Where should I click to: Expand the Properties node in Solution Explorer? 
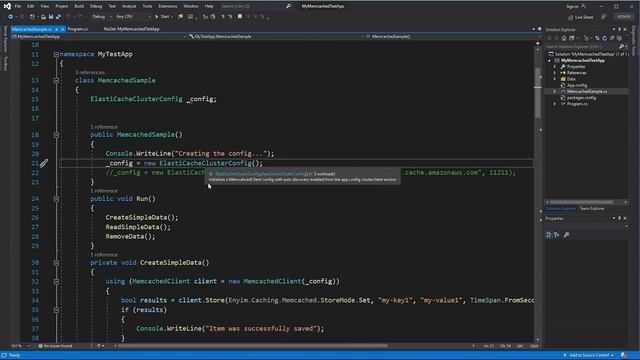click(554, 67)
